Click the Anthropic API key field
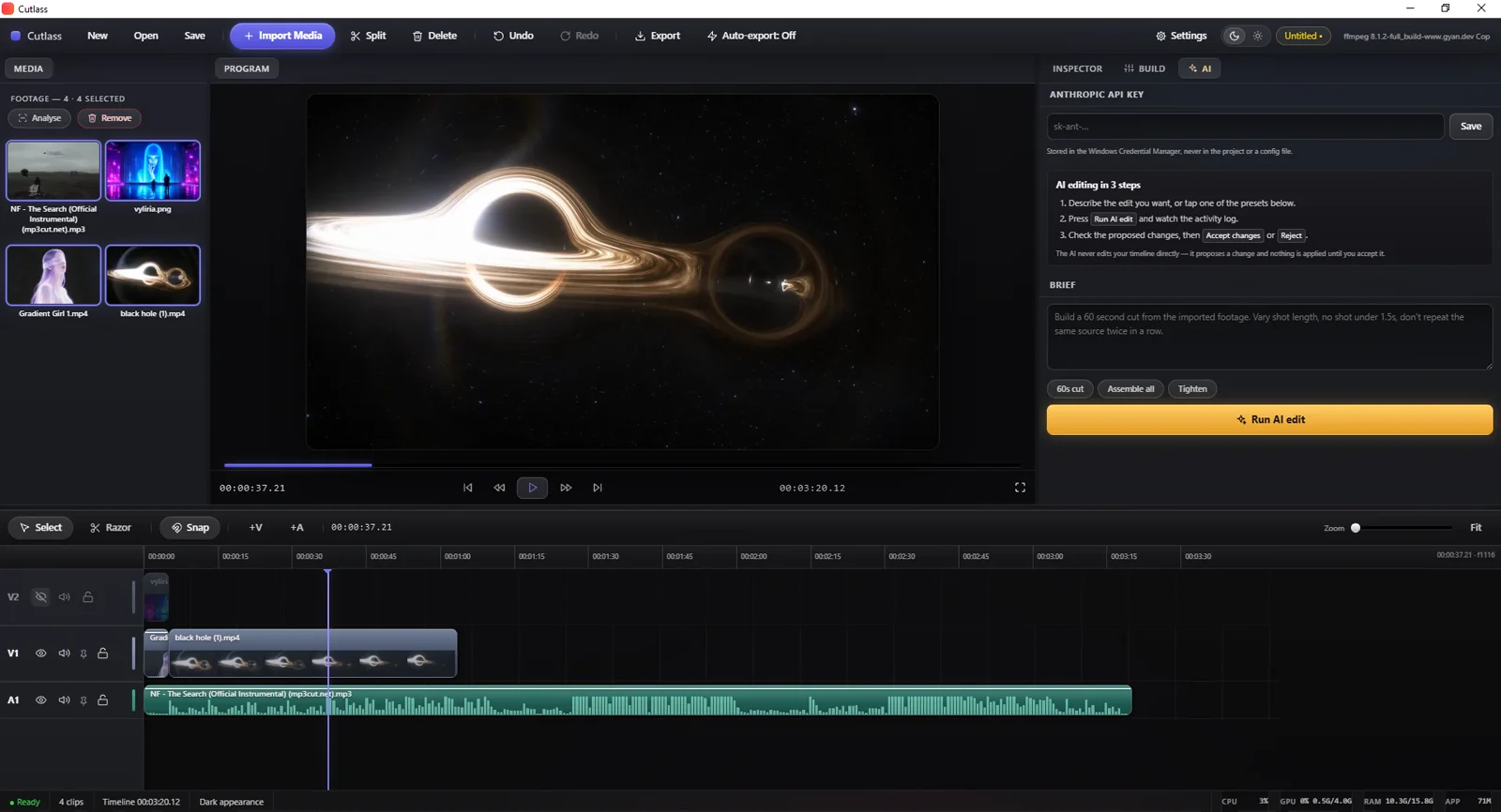The width and height of the screenshot is (1501, 812). pos(1245,127)
